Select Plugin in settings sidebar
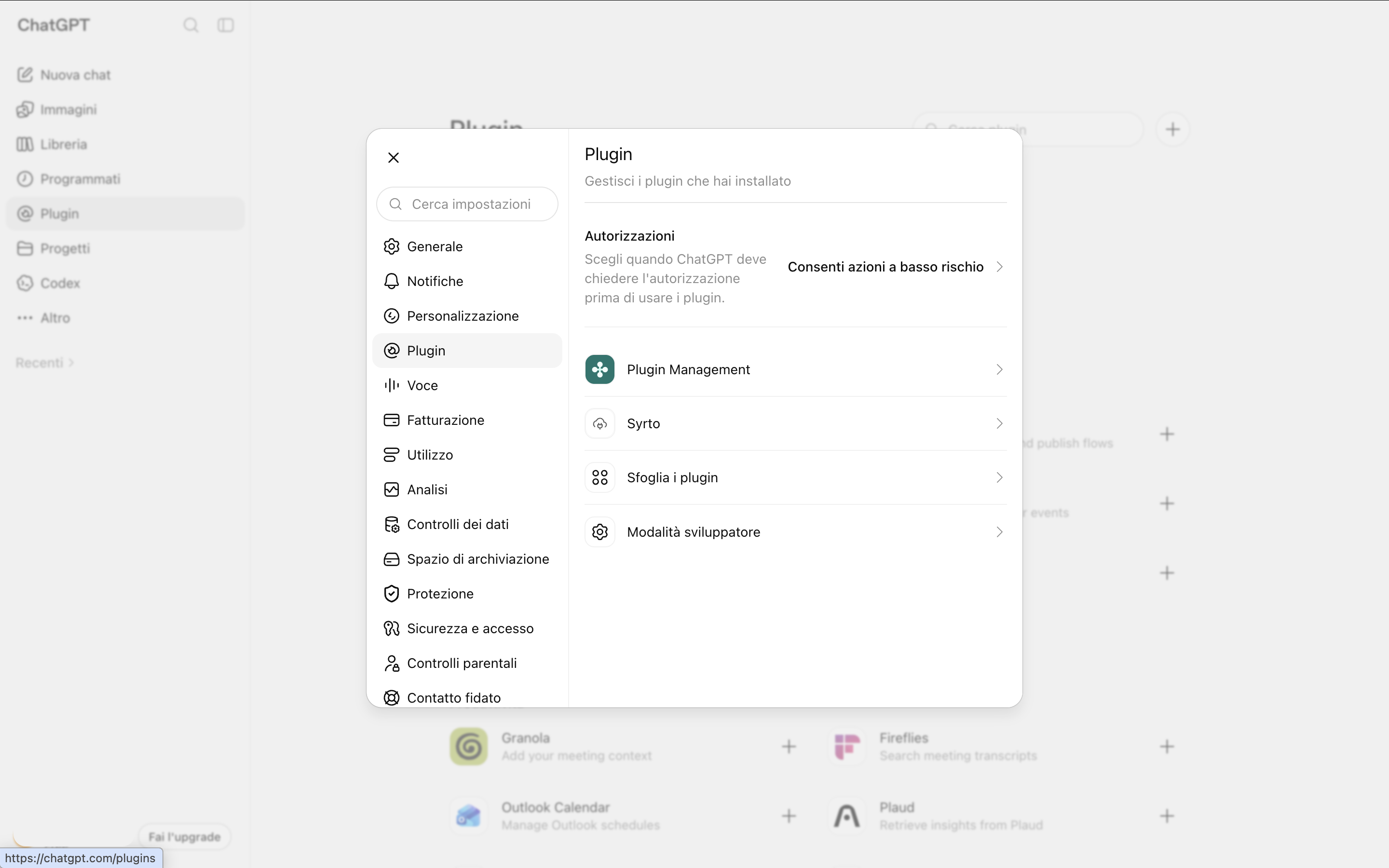The height and width of the screenshot is (868, 1389). click(x=467, y=351)
